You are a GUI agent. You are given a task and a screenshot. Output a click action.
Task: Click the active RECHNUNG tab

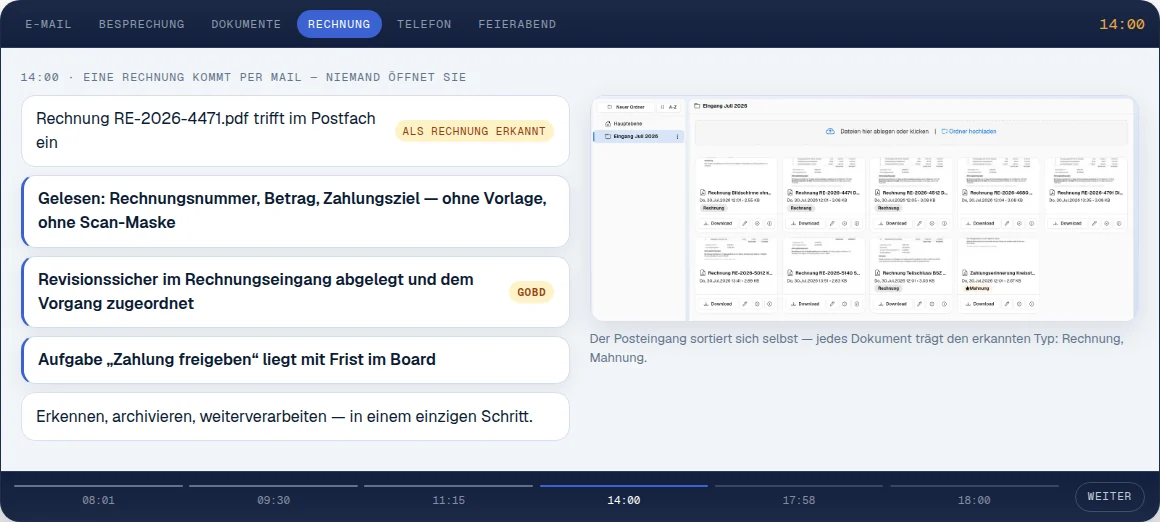tap(339, 24)
